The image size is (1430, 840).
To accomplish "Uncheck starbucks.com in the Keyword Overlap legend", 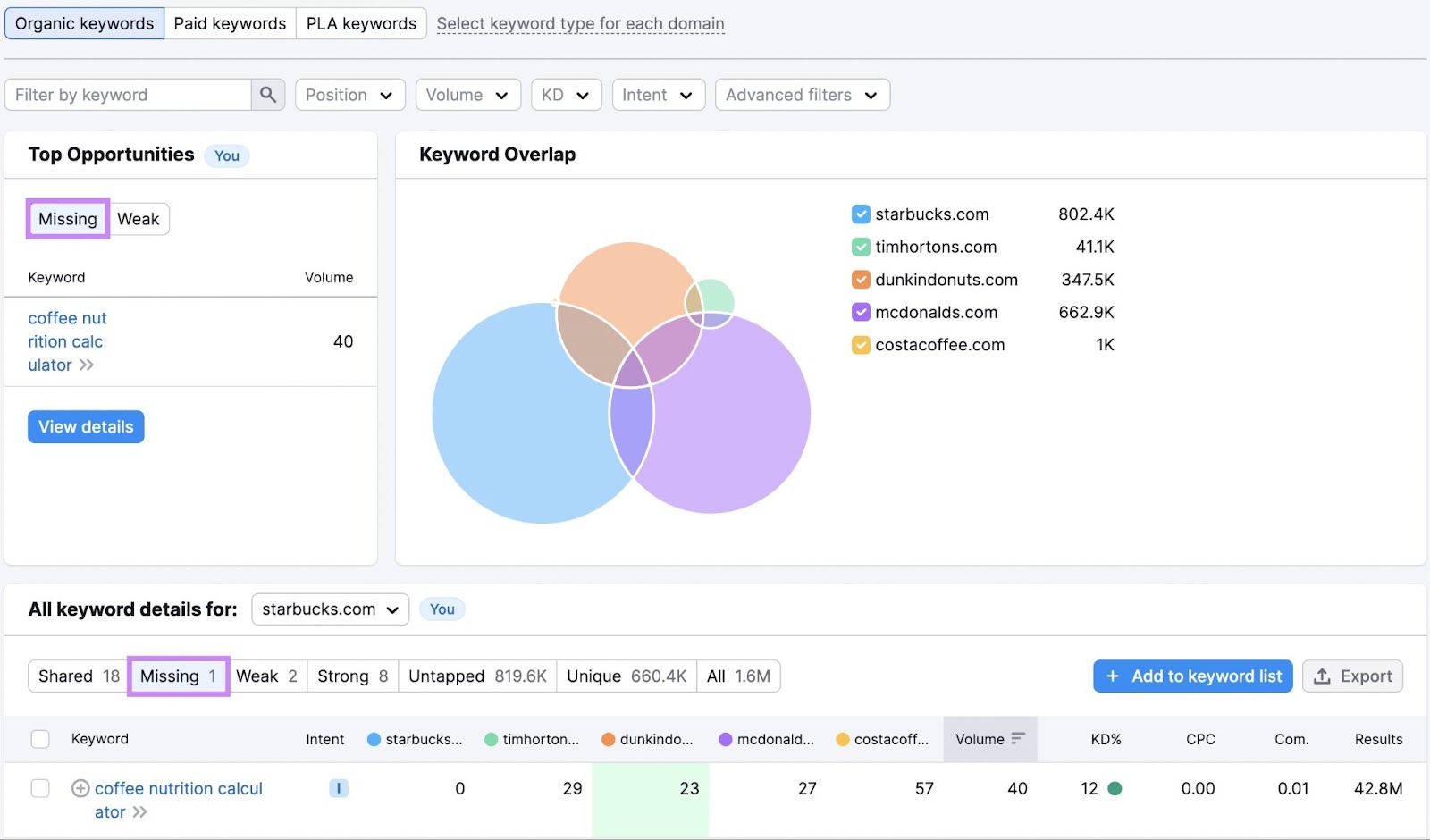I will pyautogui.click(x=861, y=214).
